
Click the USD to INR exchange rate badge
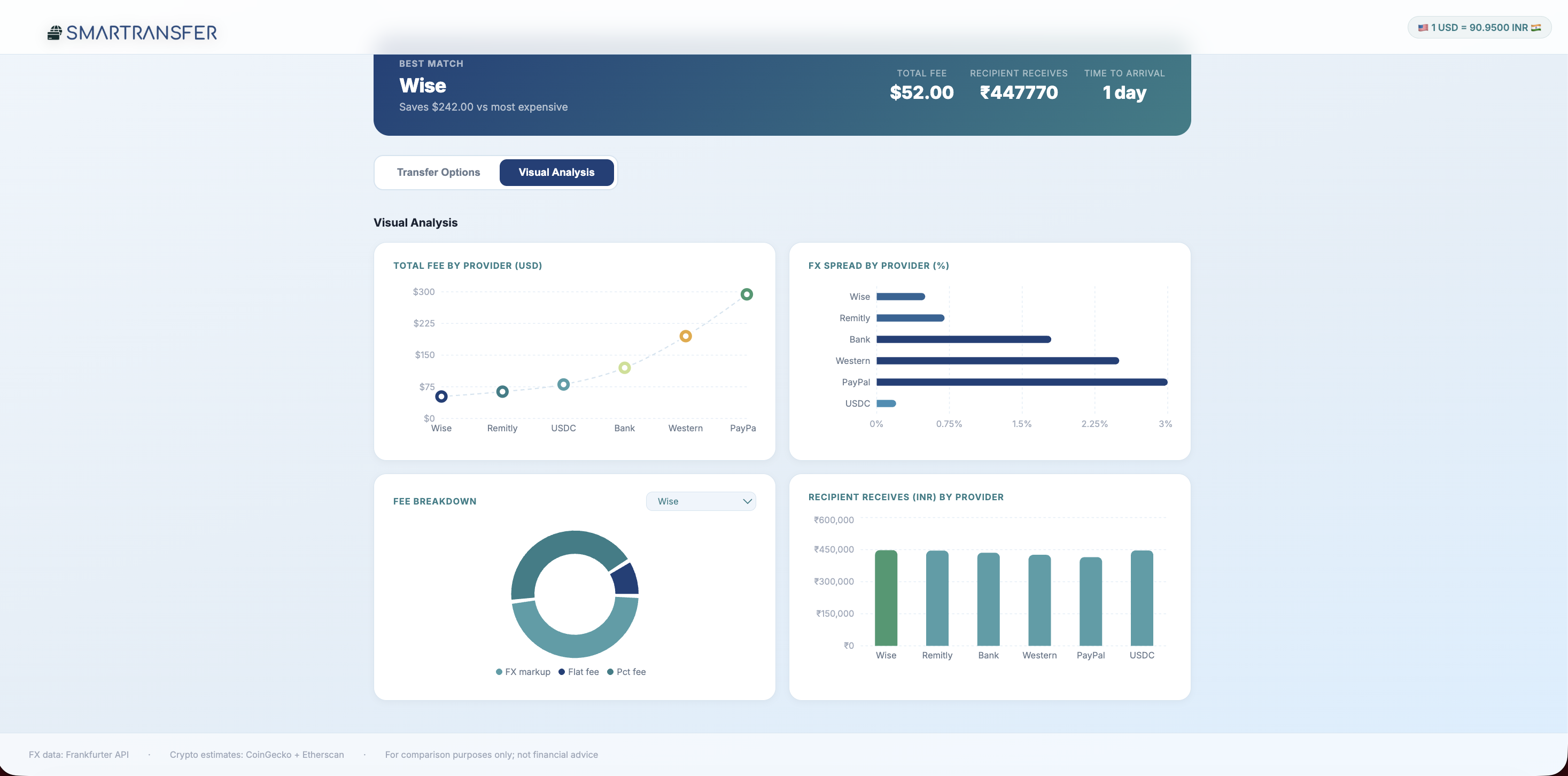pyautogui.click(x=1479, y=27)
